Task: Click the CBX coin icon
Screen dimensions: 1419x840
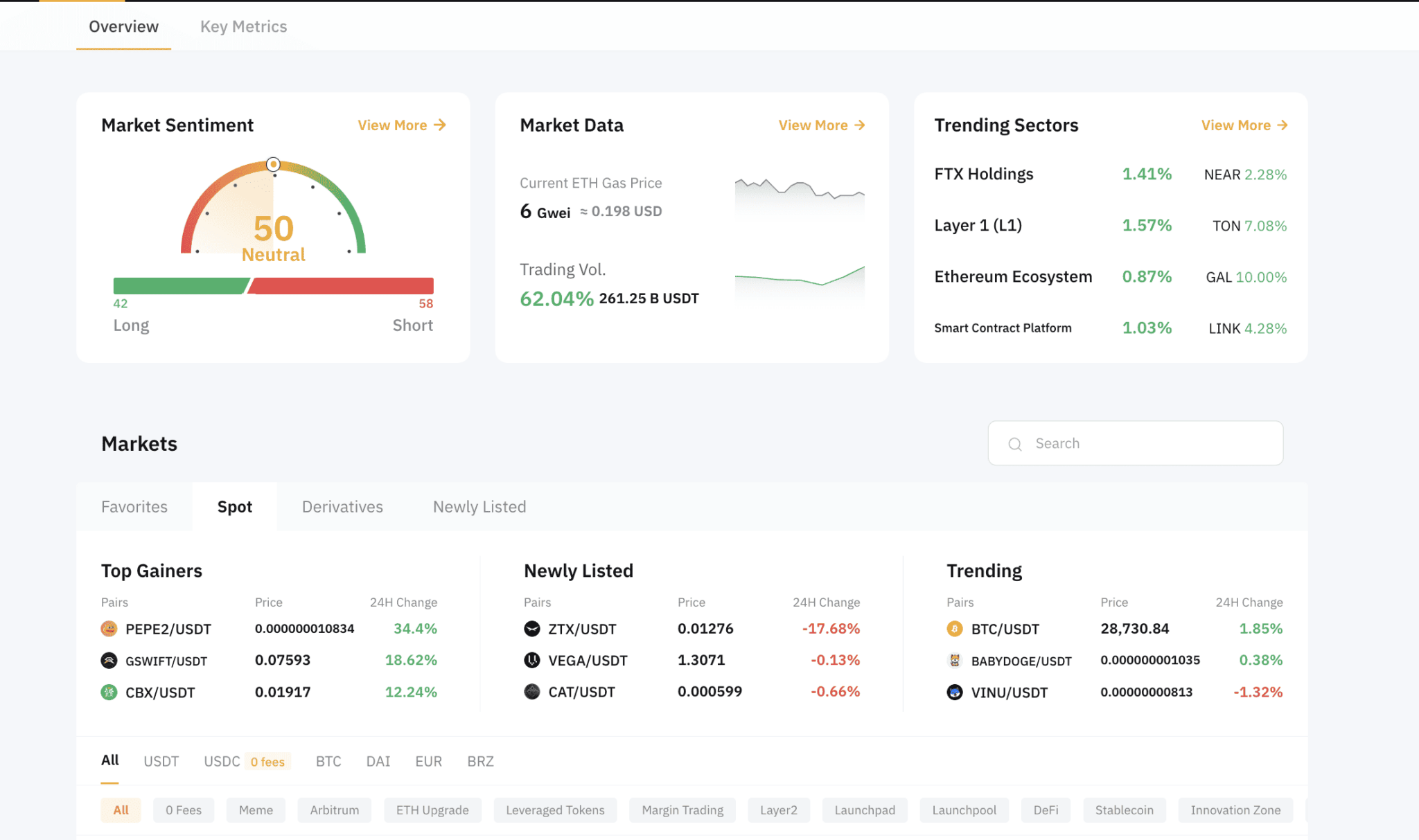Action: 109,692
